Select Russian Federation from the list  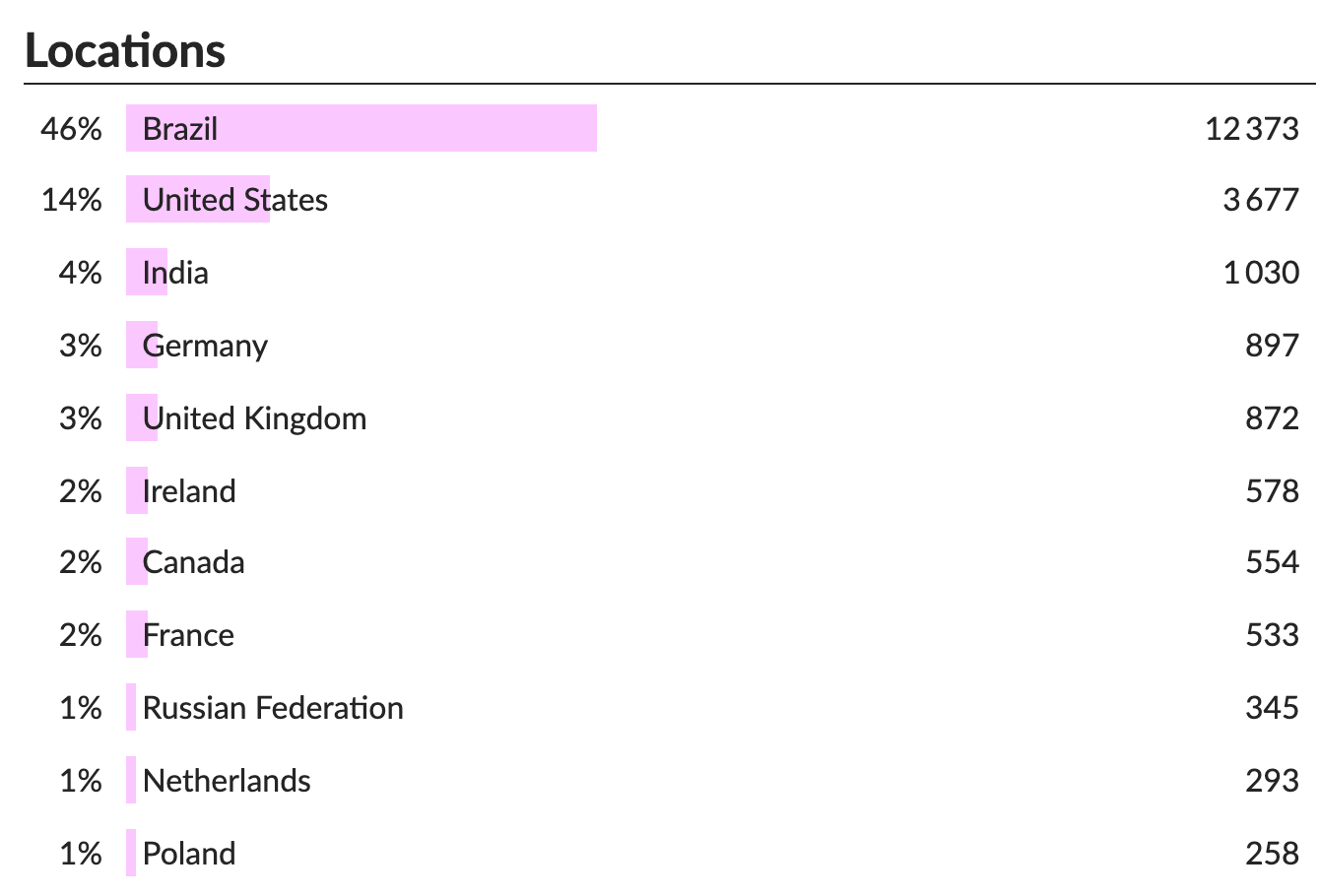[273, 708]
